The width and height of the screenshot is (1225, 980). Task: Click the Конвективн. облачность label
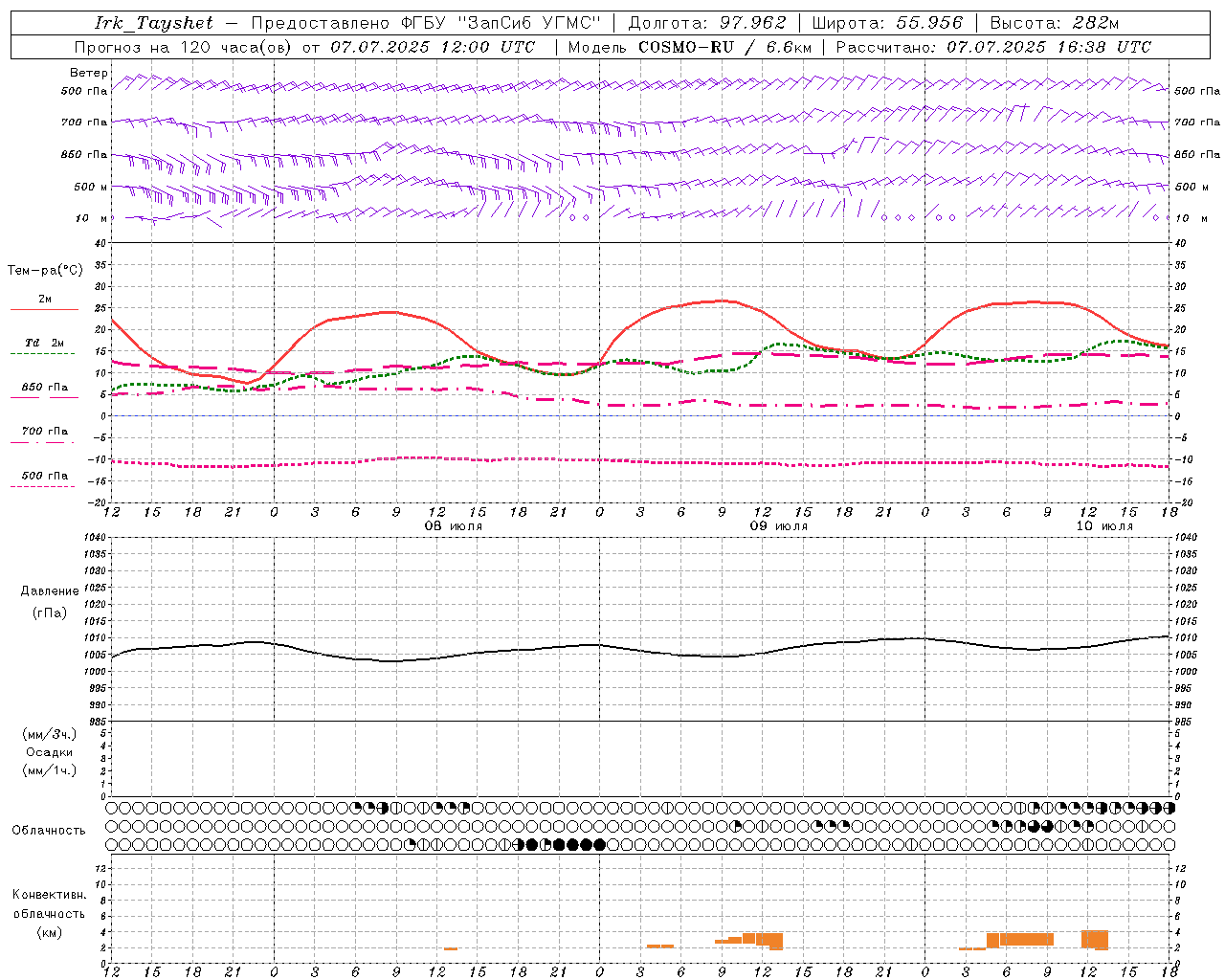50,904
